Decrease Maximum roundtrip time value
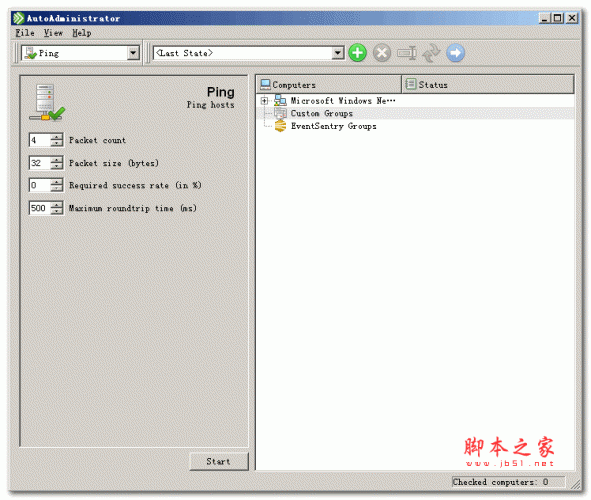Image resolution: width=591 pixels, height=500 pixels. pyautogui.click(x=57, y=211)
